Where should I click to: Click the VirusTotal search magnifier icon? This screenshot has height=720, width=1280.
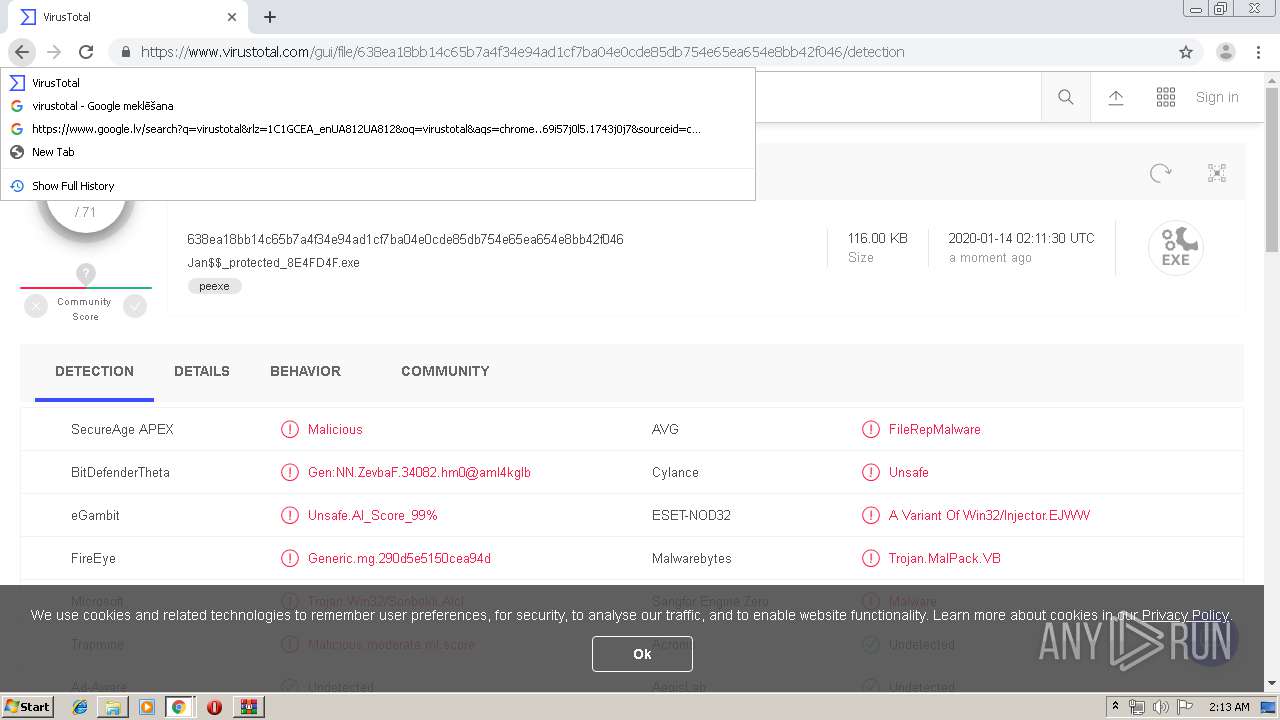1066,97
